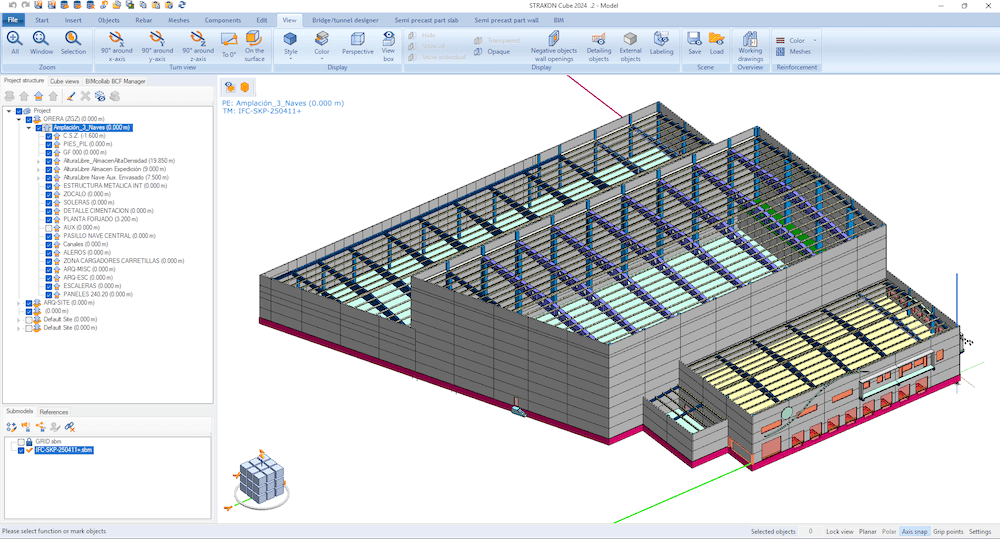Load a saved scene

[x=716, y=43]
